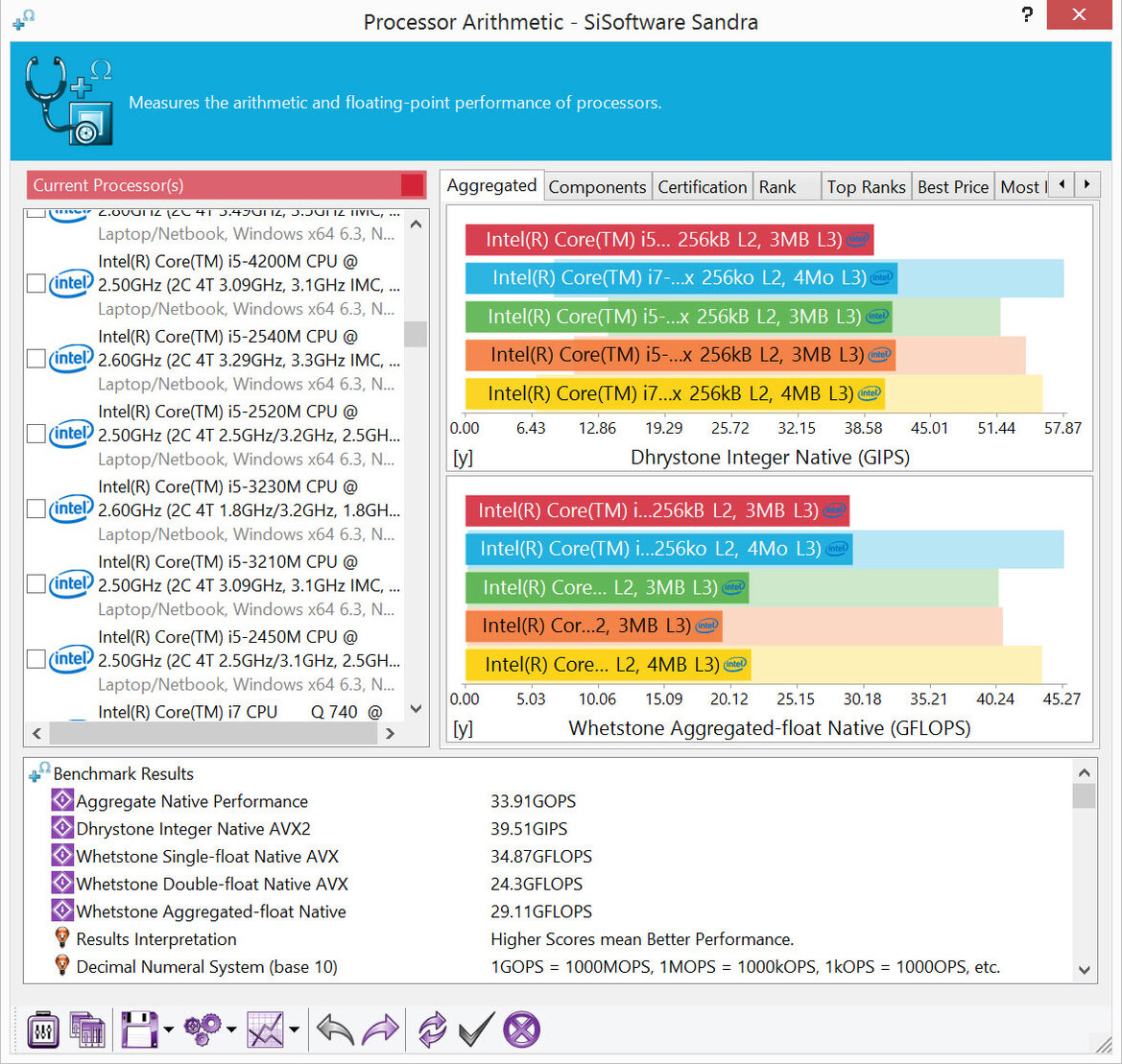
Task: Click the chart graph toolbar icon
Action: pos(266,1029)
